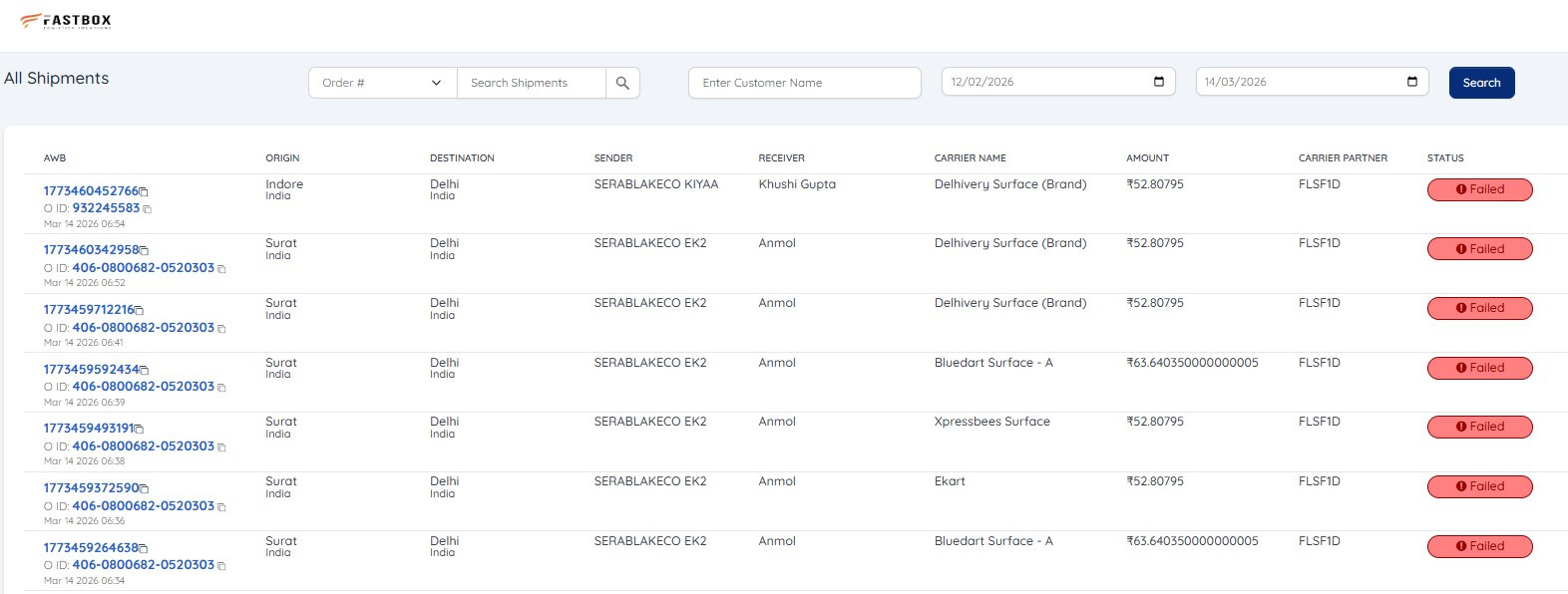The width and height of the screenshot is (1568, 594).
Task: Copy AWB 1773459493191 icon
Action: tap(139, 429)
